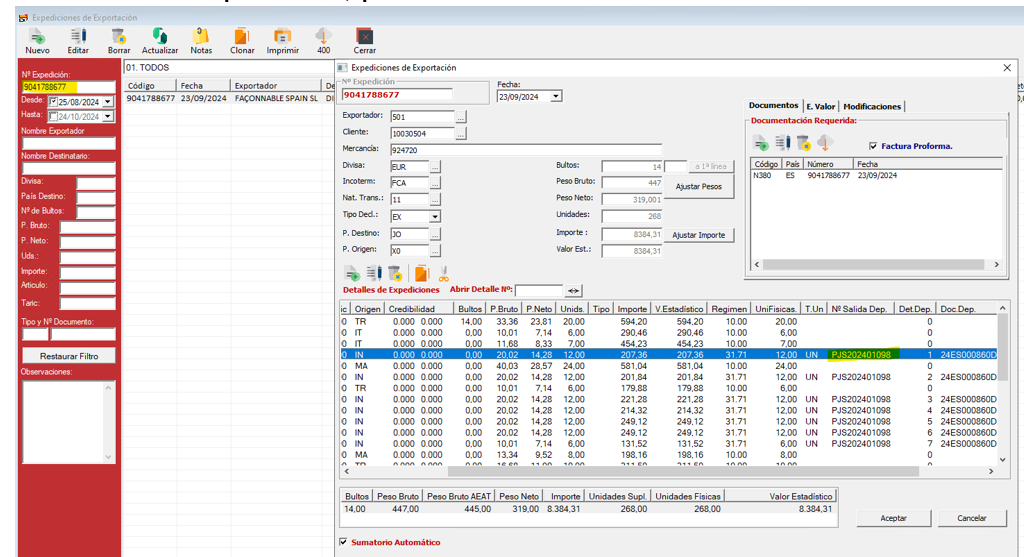The image size is (1024, 557).
Task: Click the Nuevo toolbar icon
Action: click(x=37, y=36)
